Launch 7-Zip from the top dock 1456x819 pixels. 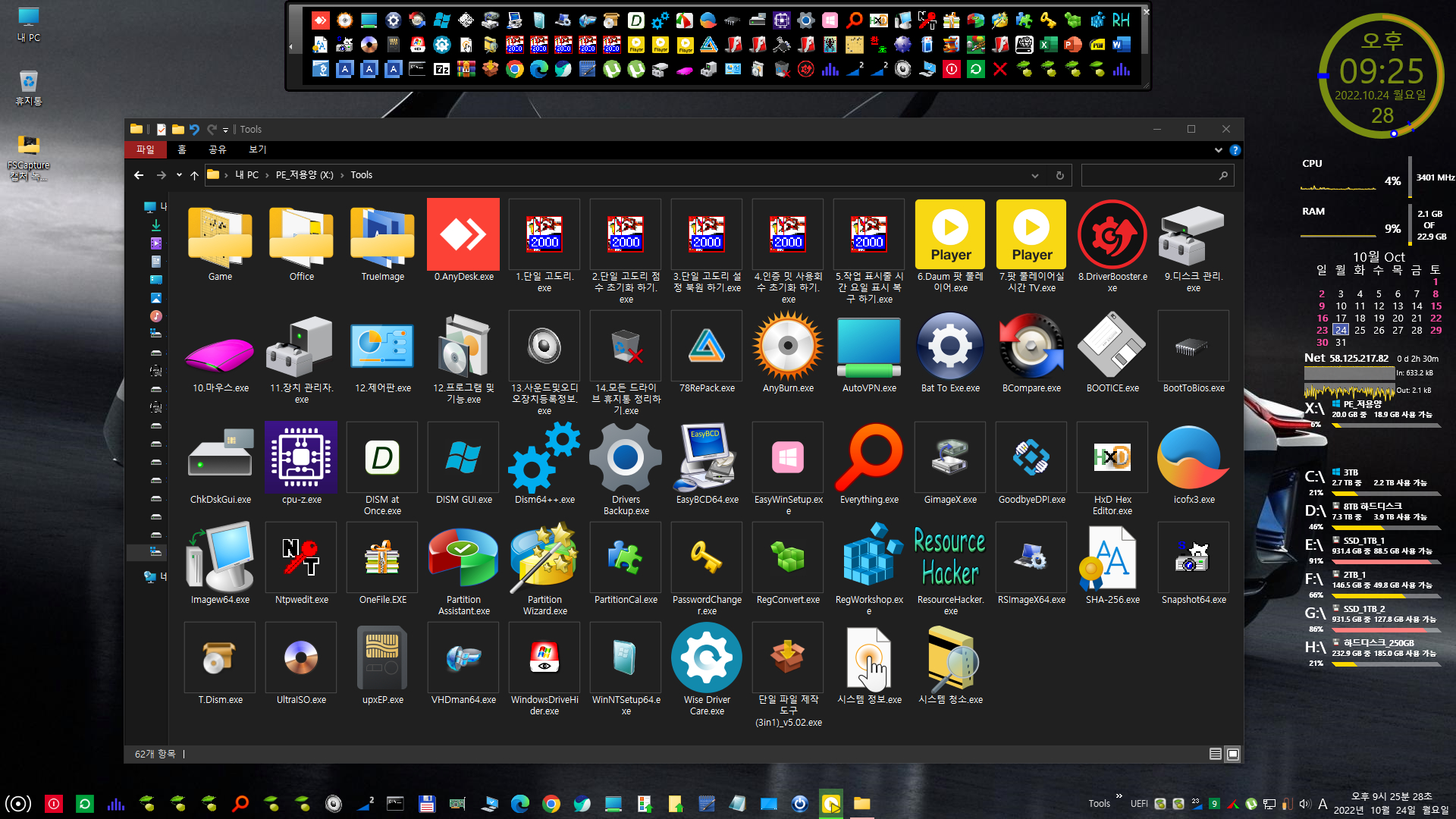click(x=442, y=70)
